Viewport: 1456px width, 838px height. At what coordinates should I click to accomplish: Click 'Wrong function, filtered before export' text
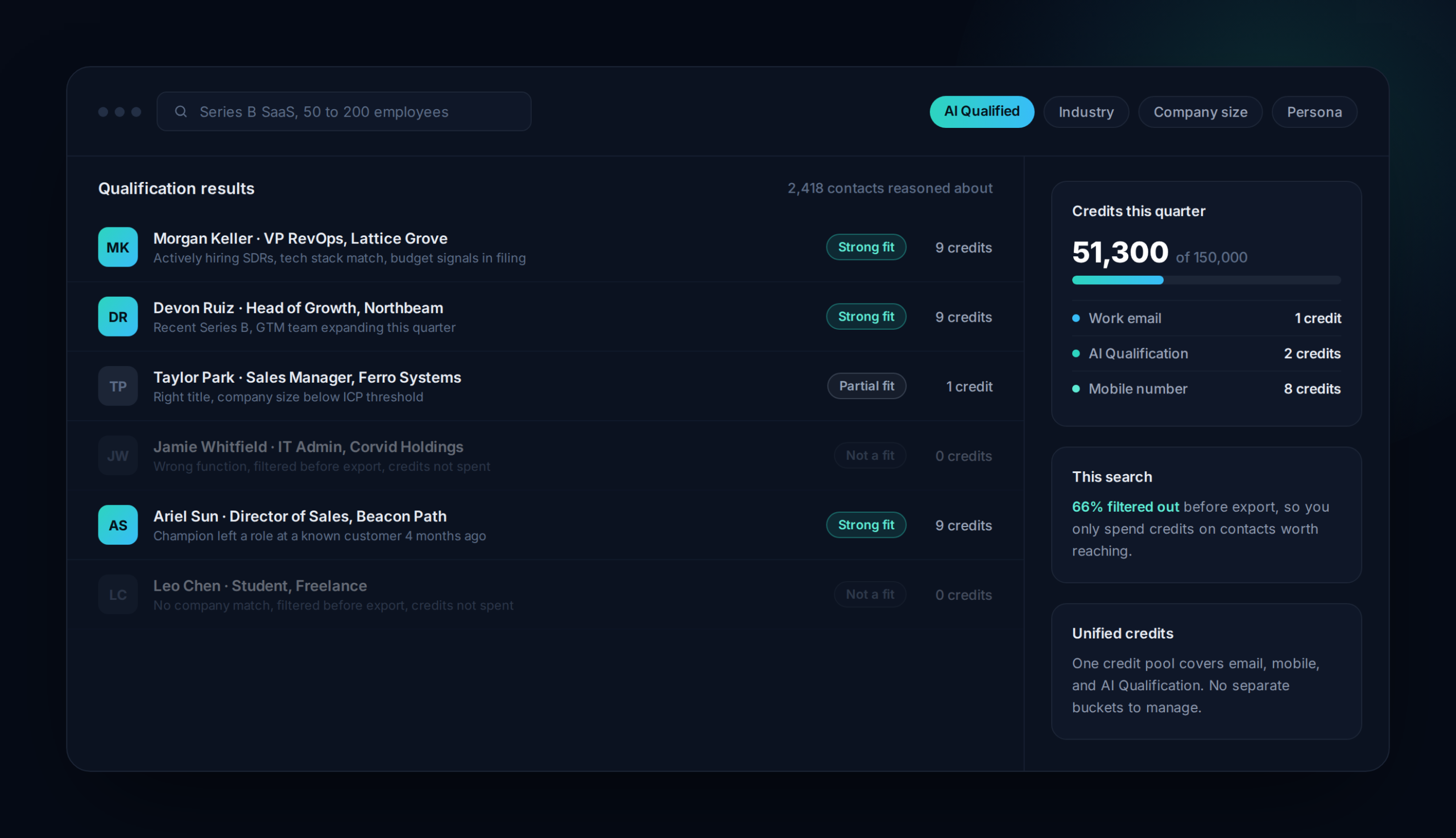pos(322,466)
